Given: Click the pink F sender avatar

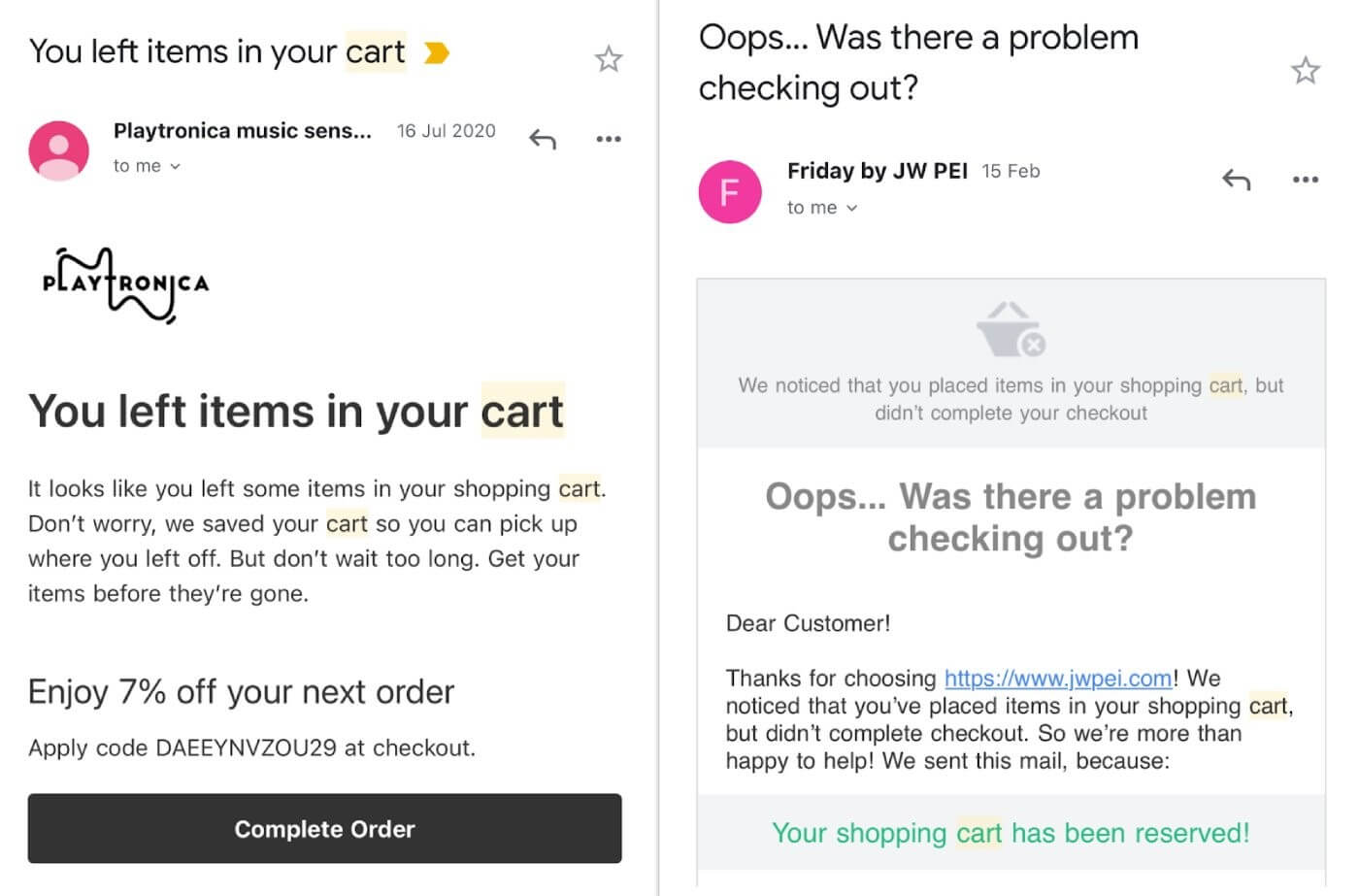Looking at the screenshot, I should (730, 191).
